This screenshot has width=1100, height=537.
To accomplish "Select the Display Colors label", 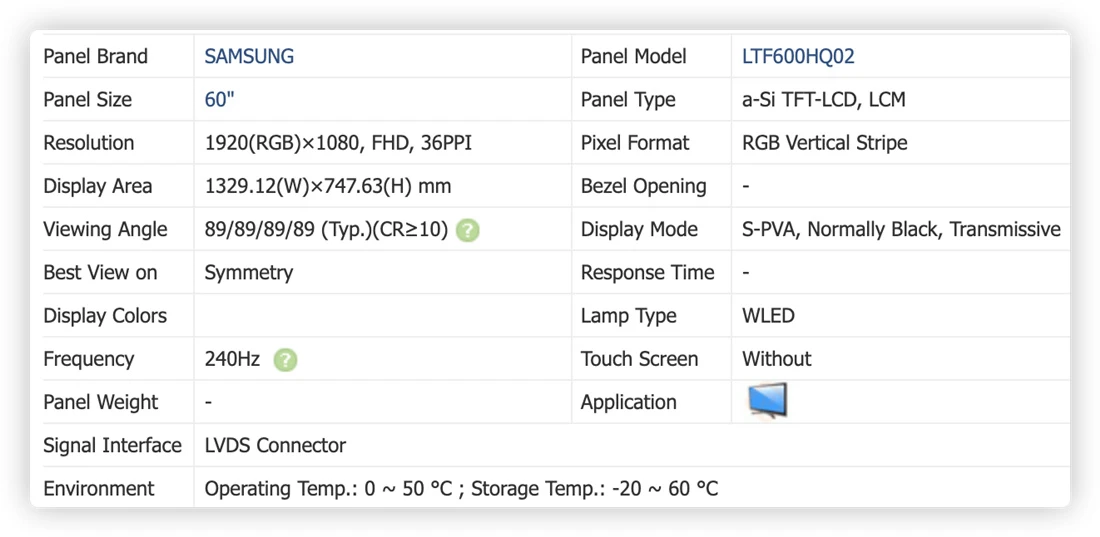I will 105,316.
